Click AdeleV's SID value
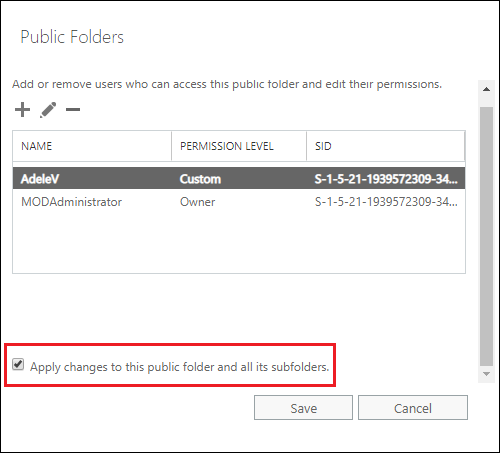Viewport: 500px width, 453px height. 386,179
